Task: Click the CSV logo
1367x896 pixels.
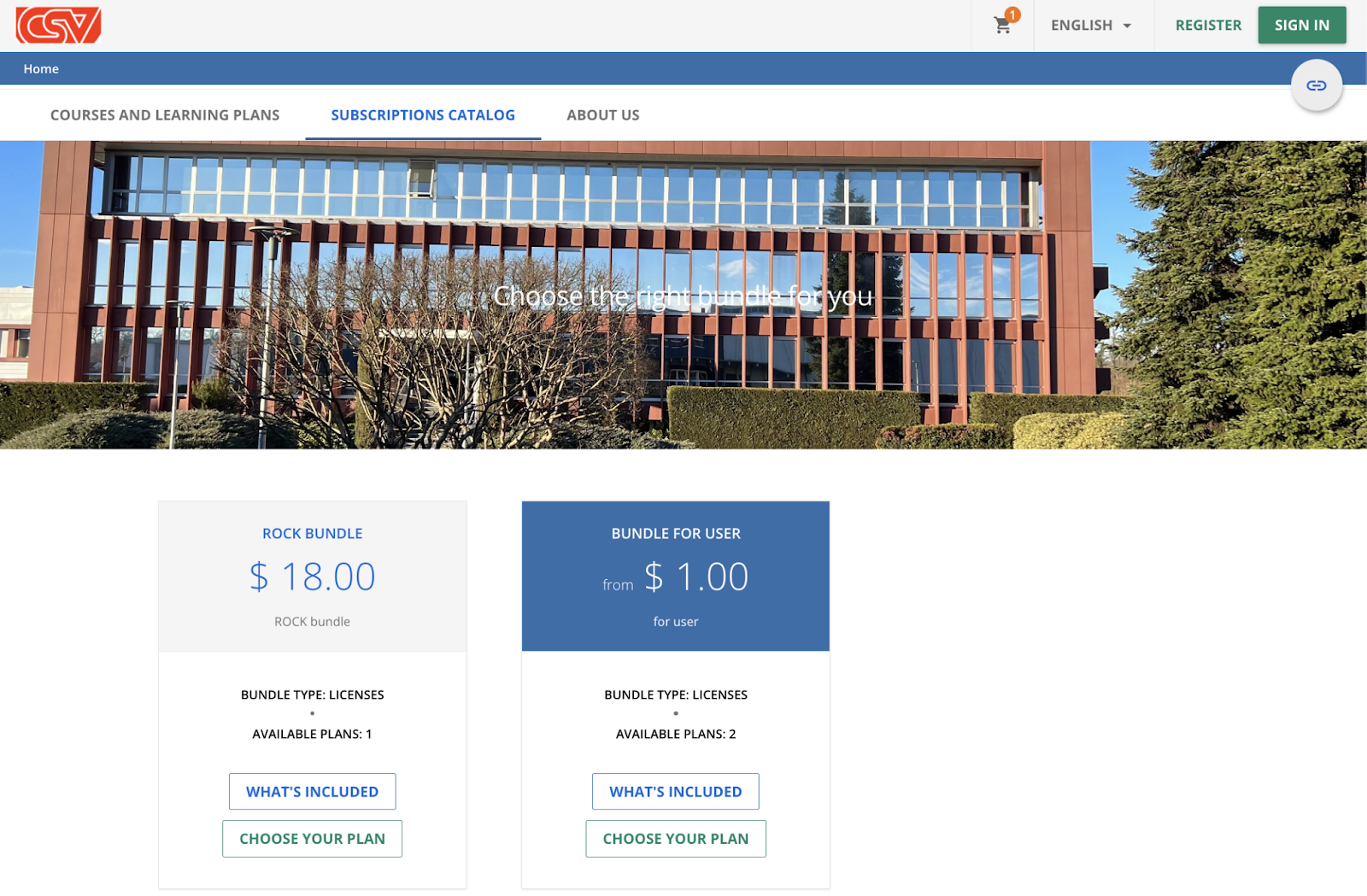Action: pos(58,26)
